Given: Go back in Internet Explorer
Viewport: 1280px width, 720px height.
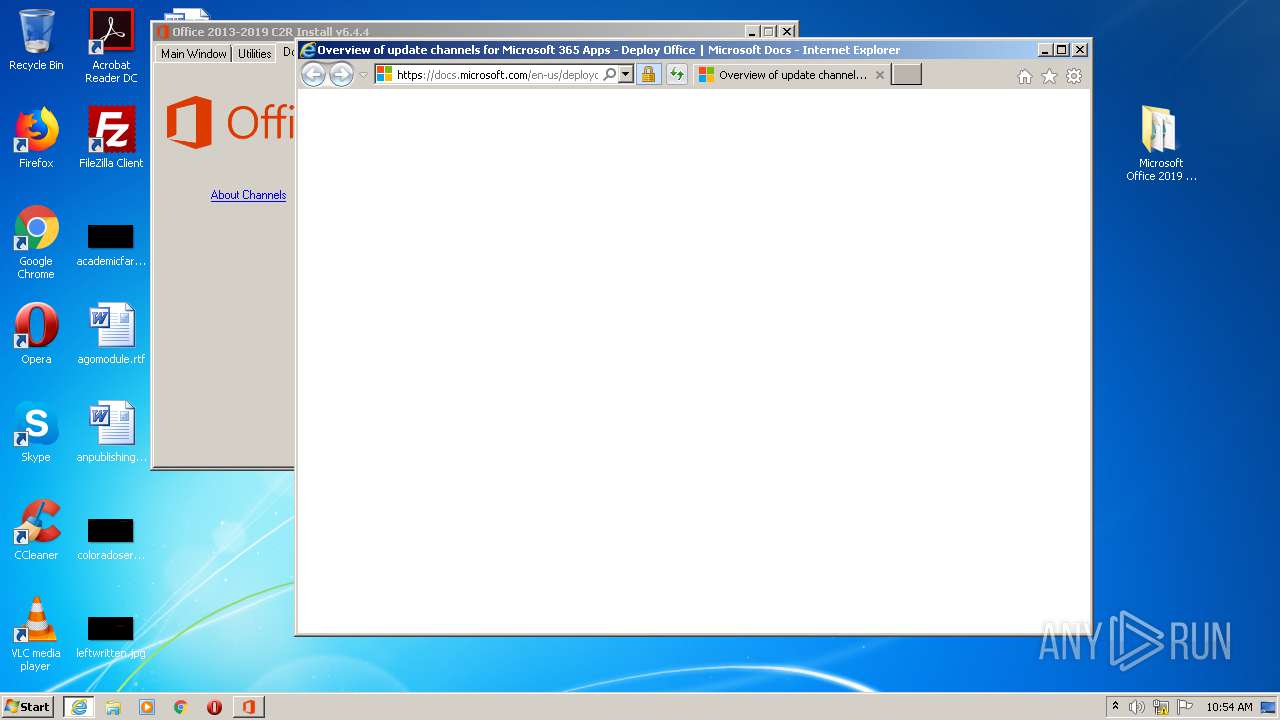Looking at the screenshot, I should point(313,75).
